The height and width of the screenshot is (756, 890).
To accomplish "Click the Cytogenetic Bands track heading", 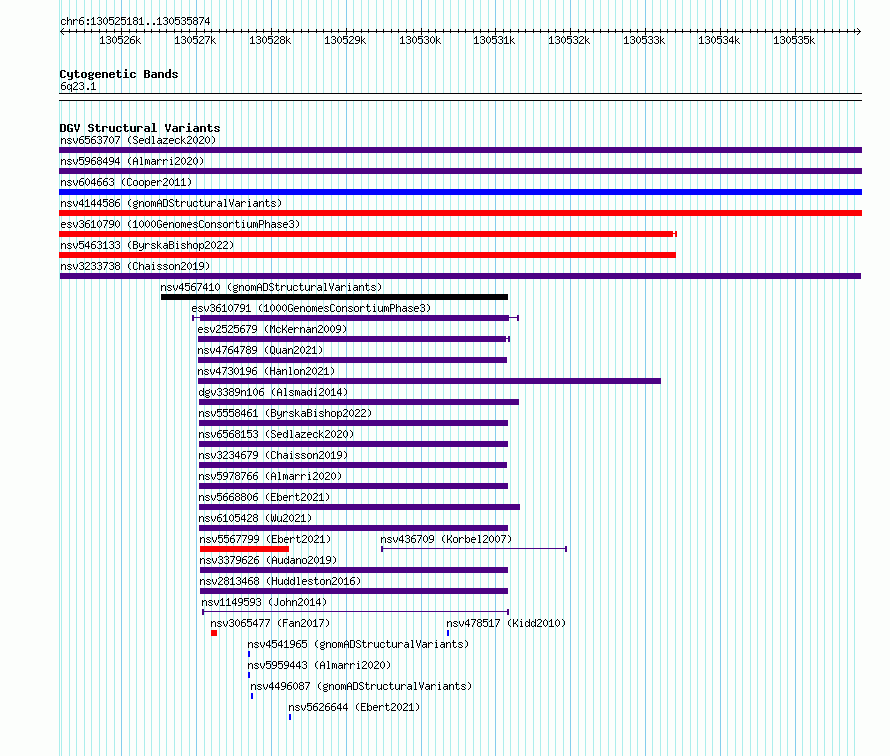I will [119, 74].
